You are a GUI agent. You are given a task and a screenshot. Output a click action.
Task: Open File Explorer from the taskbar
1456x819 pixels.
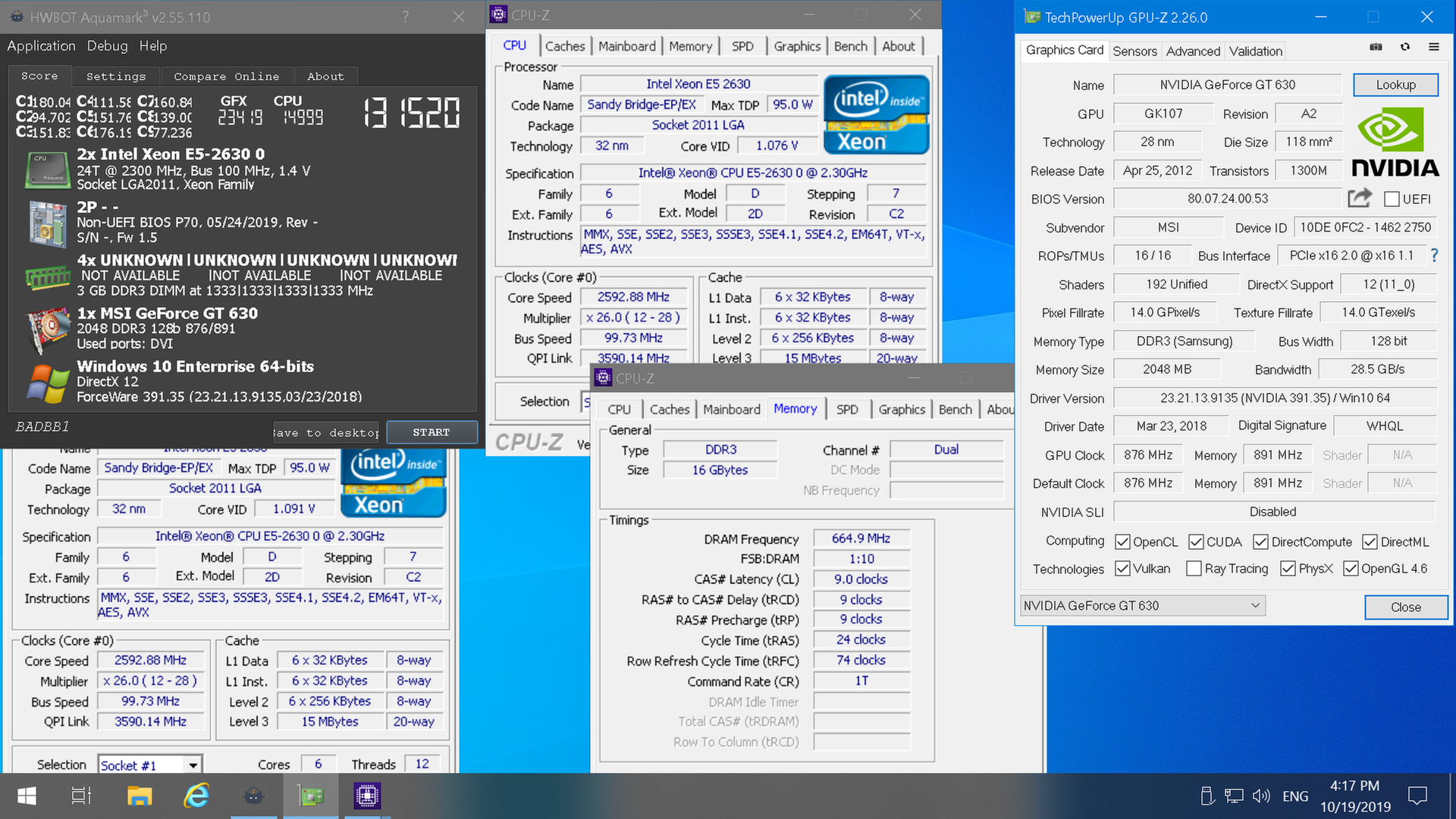pyautogui.click(x=140, y=795)
